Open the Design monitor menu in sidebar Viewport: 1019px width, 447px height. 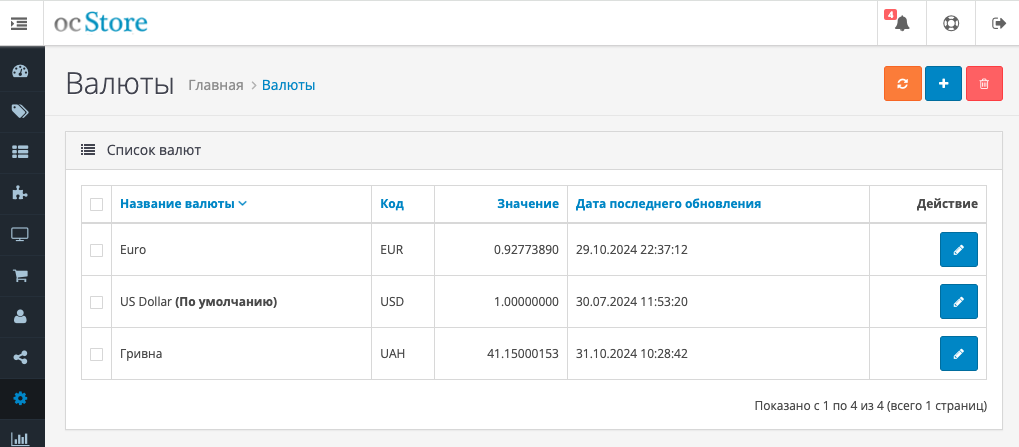[21, 235]
